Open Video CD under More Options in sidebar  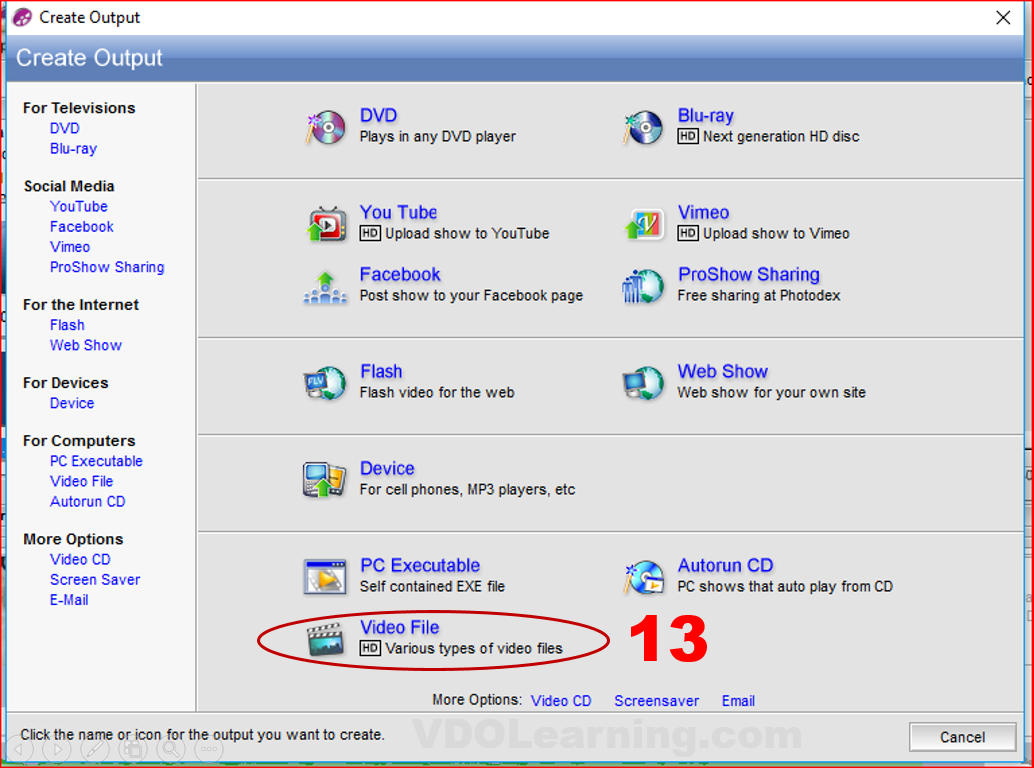coord(80,560)
